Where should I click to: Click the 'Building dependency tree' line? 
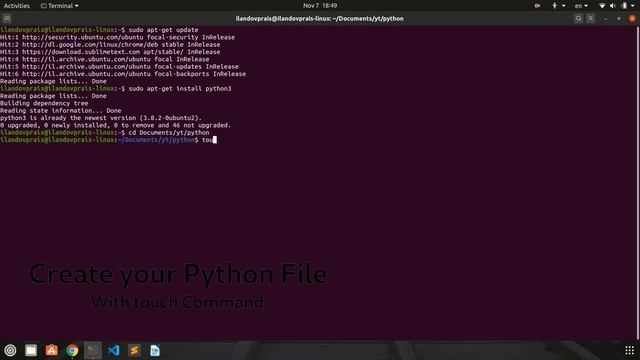pyautogui.click(x=44, y=103)
